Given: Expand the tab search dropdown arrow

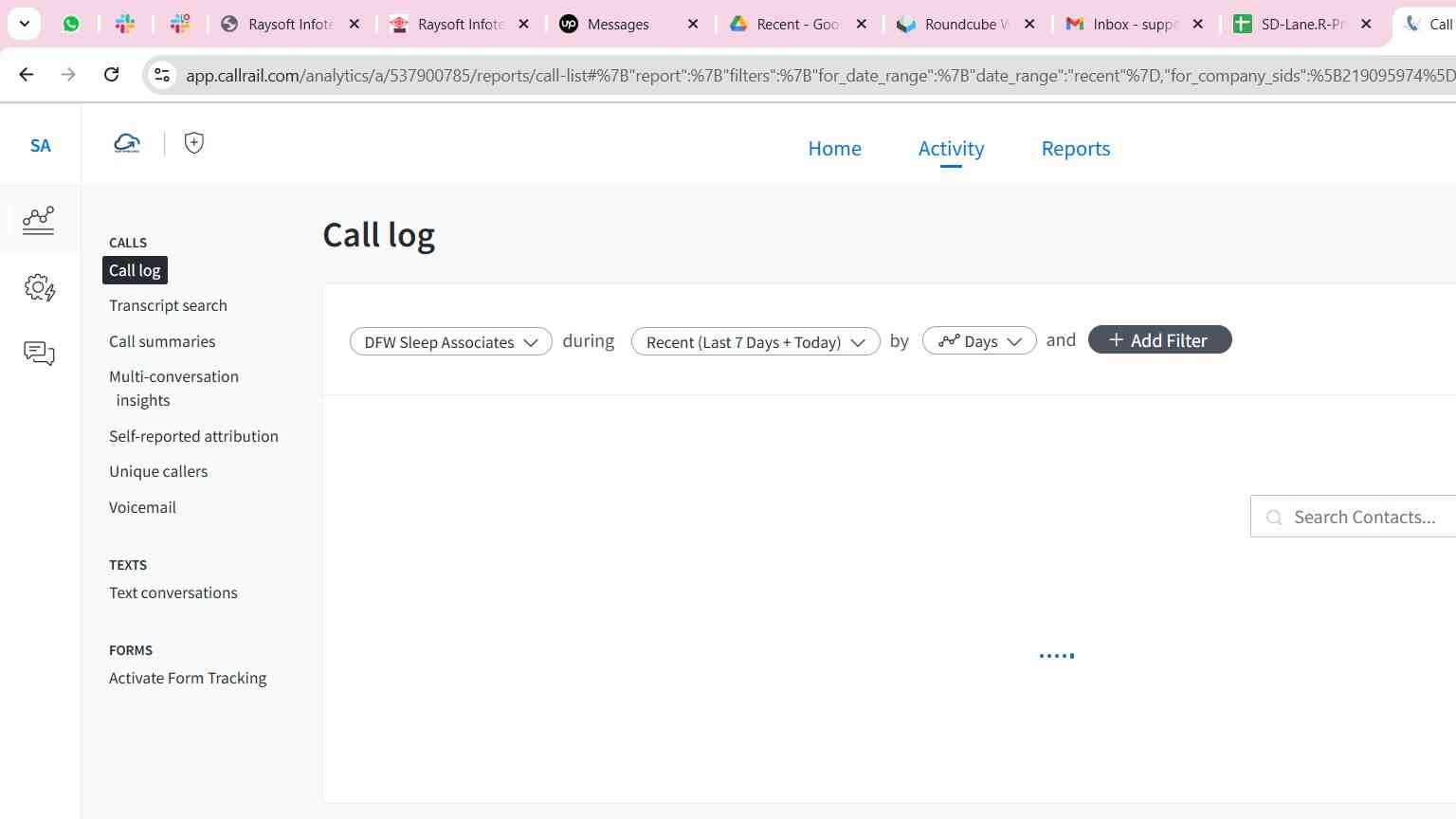Looking at the screenshot, I should 24,24.
